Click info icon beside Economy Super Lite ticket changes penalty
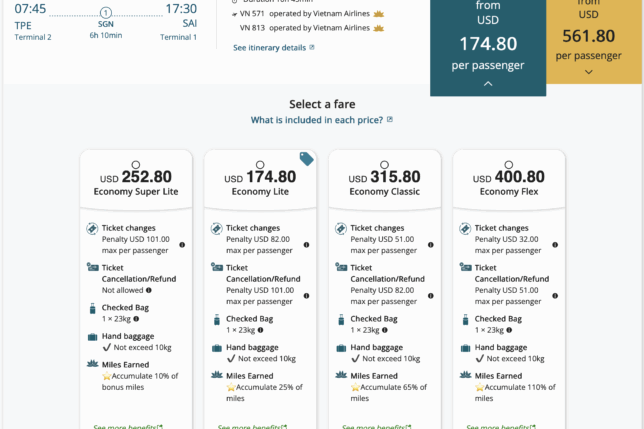 click(182, 244)
